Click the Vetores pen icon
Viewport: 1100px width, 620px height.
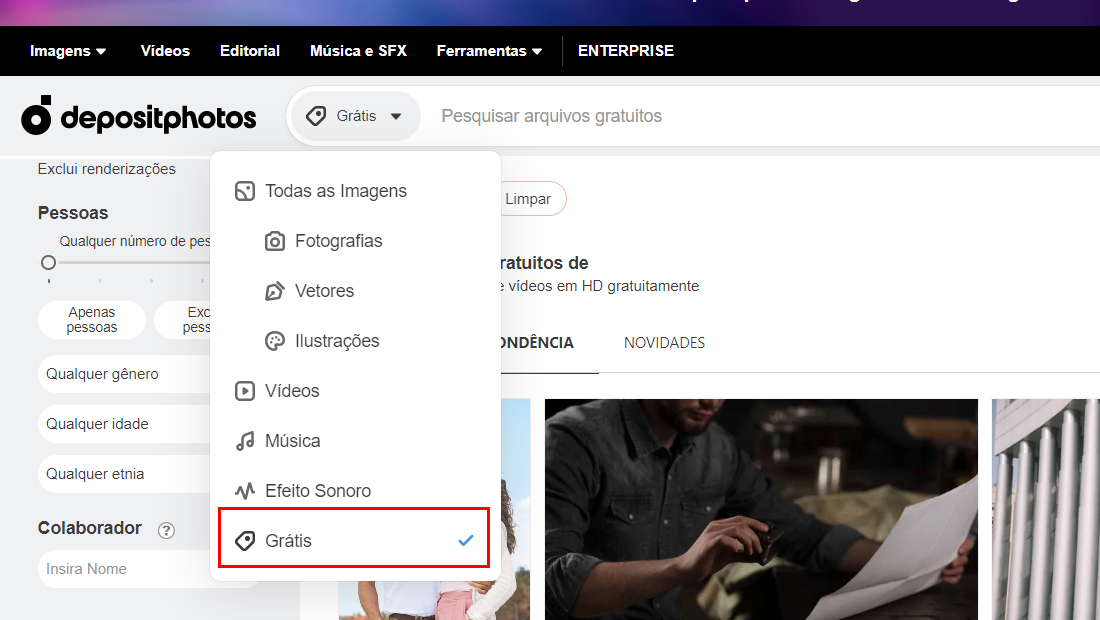[x=275, y=290]
